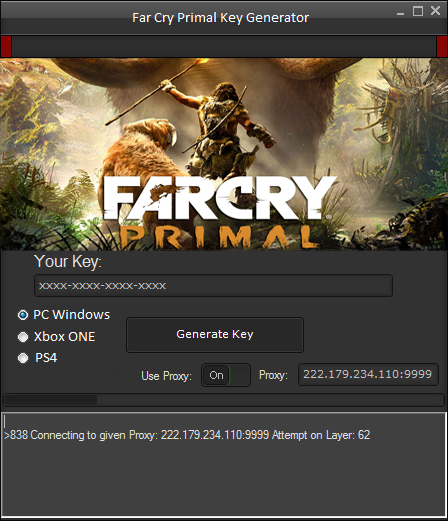Viewport: 448px width, 521px height.
Task: Click the left red block on top bar
Action: click(x=6, y=47)
